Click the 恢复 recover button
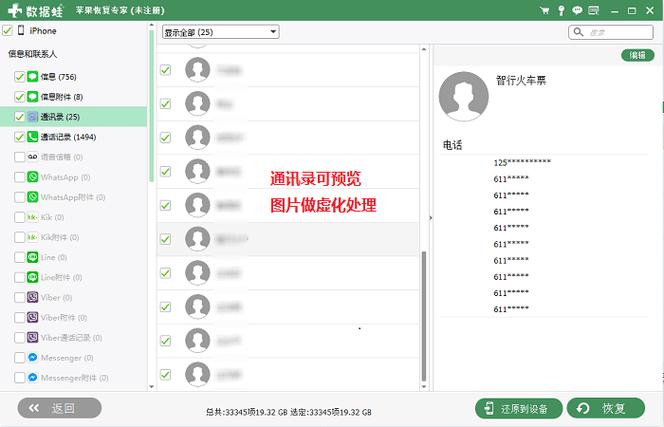 point(606,408)
